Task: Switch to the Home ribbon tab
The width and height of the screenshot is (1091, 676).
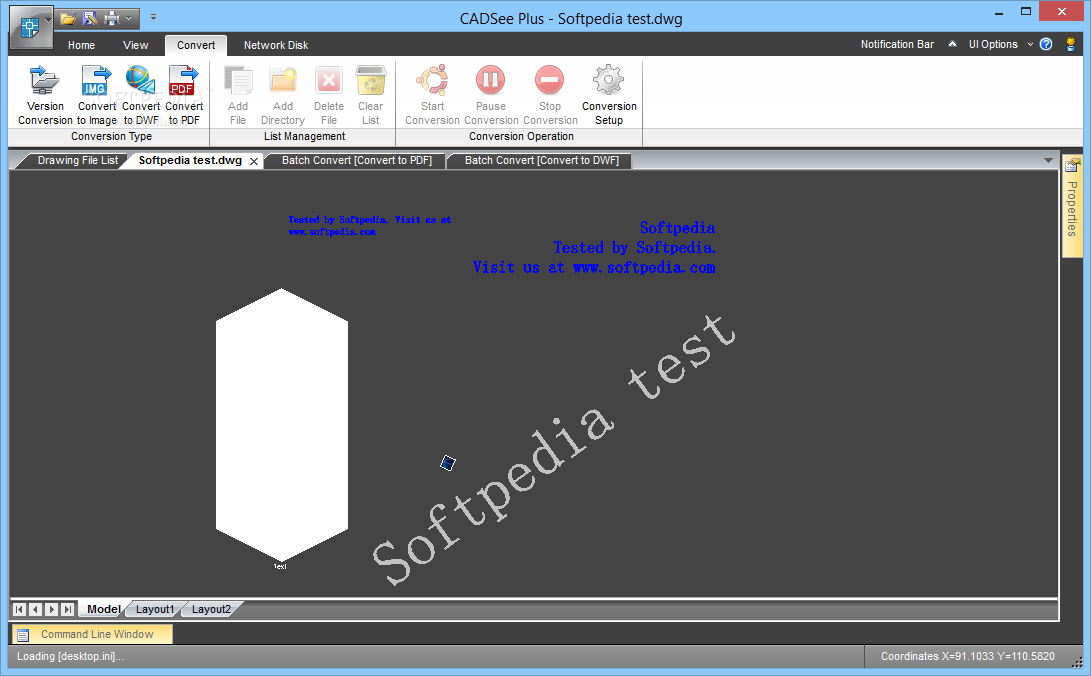Action: coord(81,45)
